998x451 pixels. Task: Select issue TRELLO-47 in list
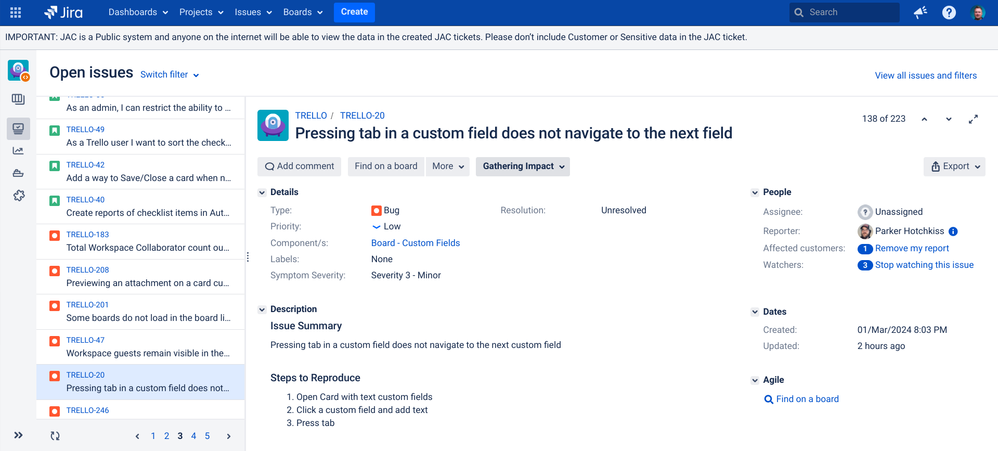[141, 347]
